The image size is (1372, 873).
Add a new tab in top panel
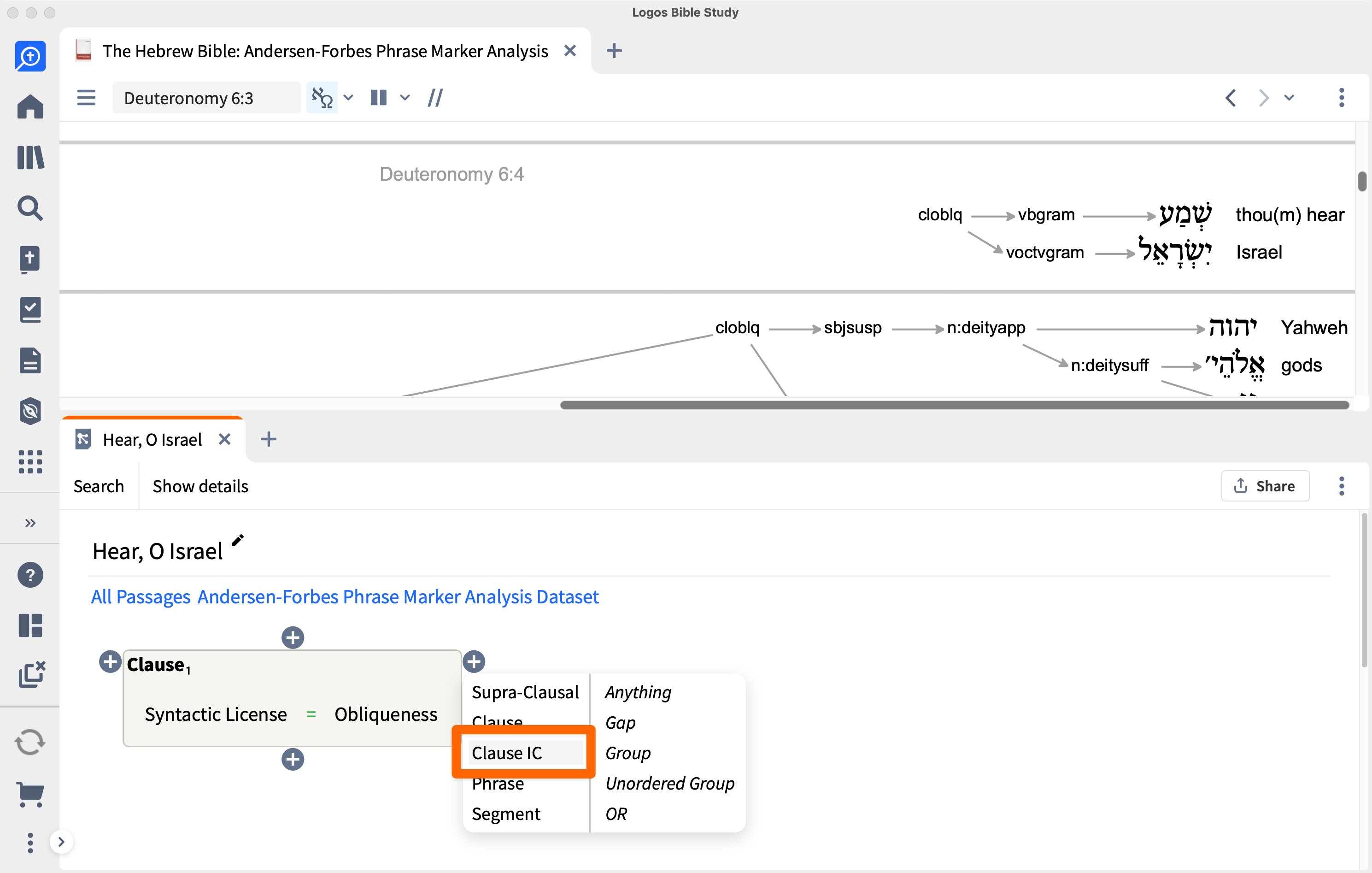(x=614, y=51)
